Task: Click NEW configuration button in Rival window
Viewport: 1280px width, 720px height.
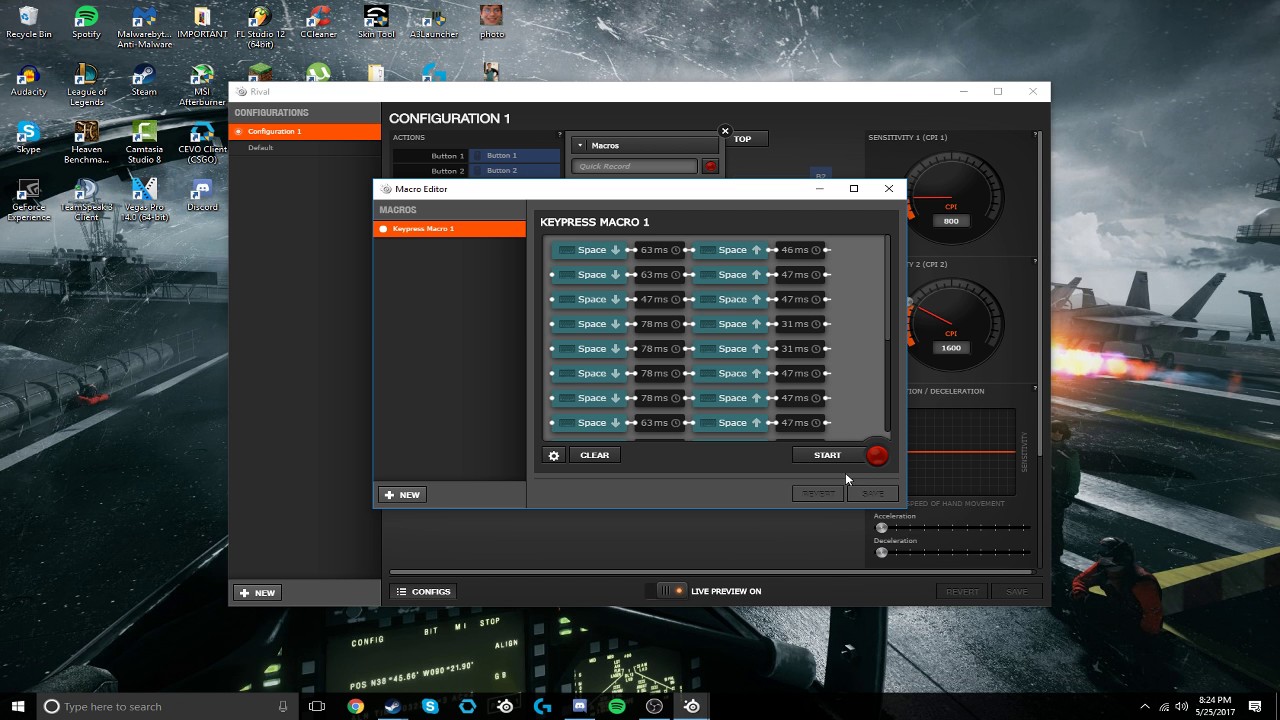Action: point(257,593)
